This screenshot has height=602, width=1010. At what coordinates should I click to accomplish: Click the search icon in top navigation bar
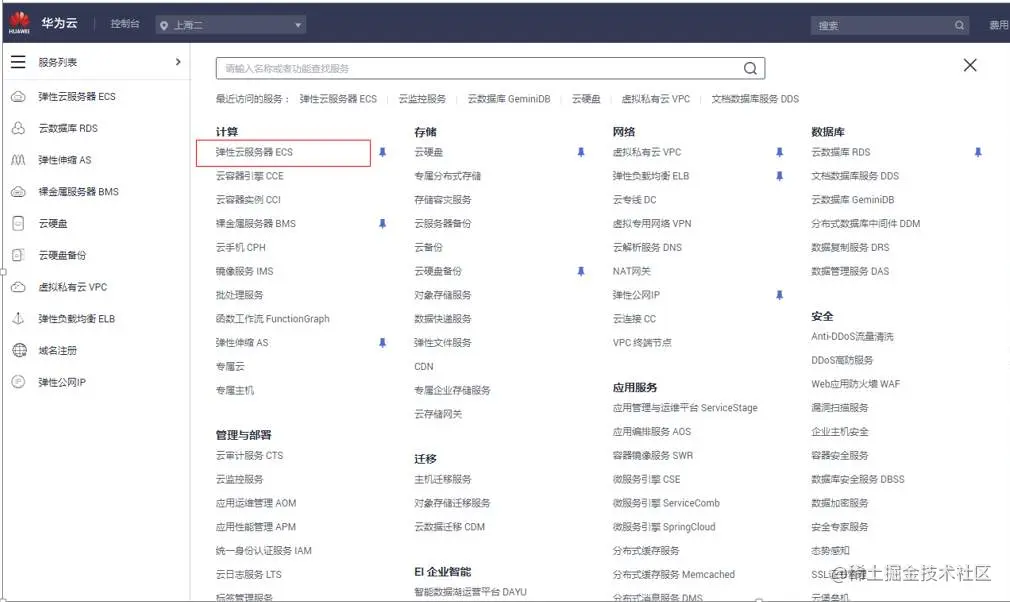[959, 25]
